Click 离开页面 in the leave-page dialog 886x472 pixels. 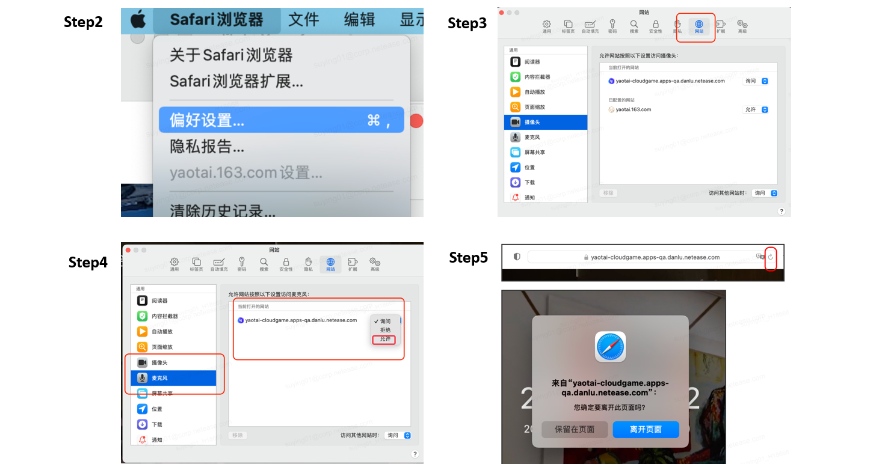(646, 430)
